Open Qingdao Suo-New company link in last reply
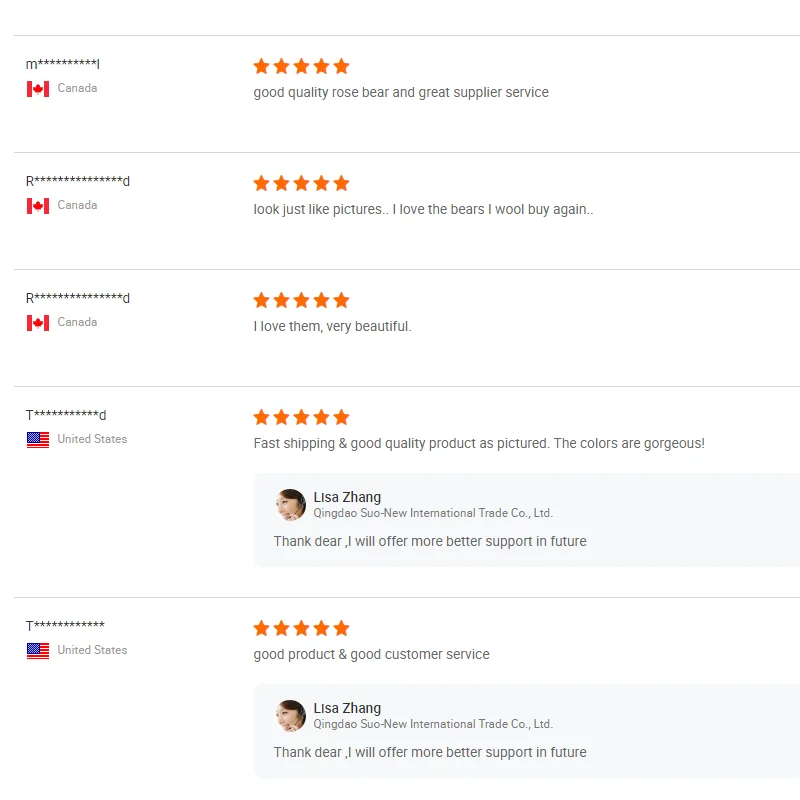The height and width of the screenshot is (800, 800). pos(433,724)
